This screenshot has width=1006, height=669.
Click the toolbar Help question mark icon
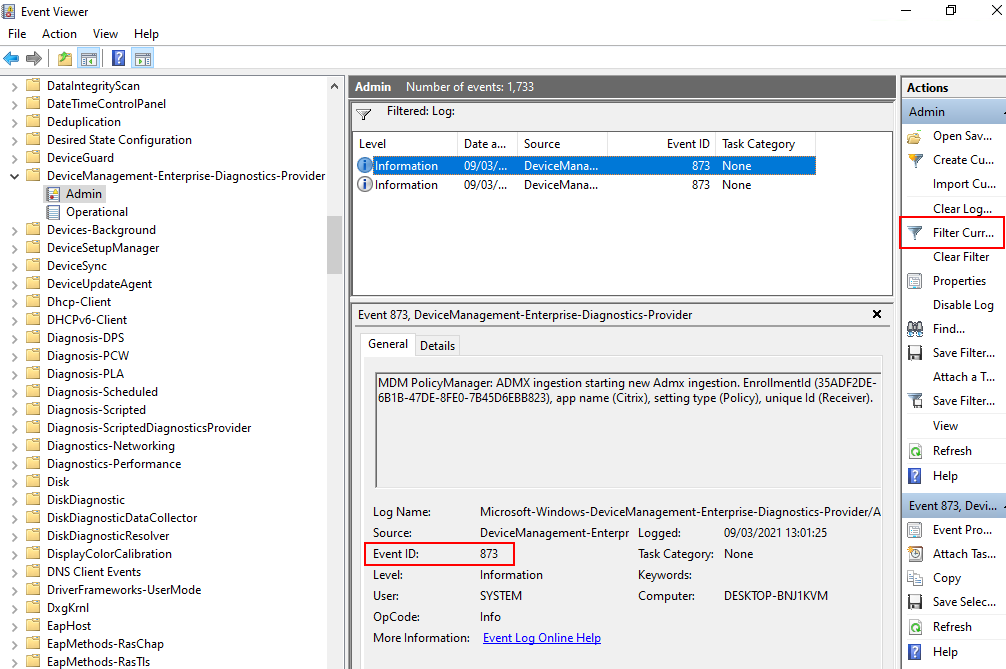118,59
